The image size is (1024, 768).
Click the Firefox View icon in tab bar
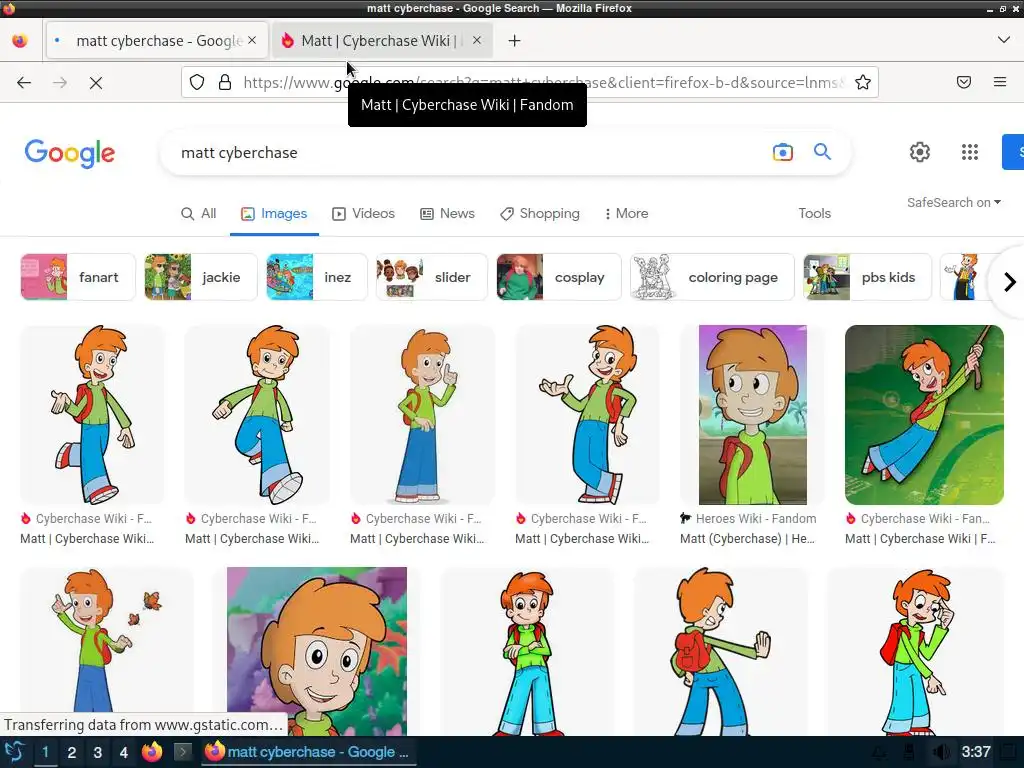point(20,40)
